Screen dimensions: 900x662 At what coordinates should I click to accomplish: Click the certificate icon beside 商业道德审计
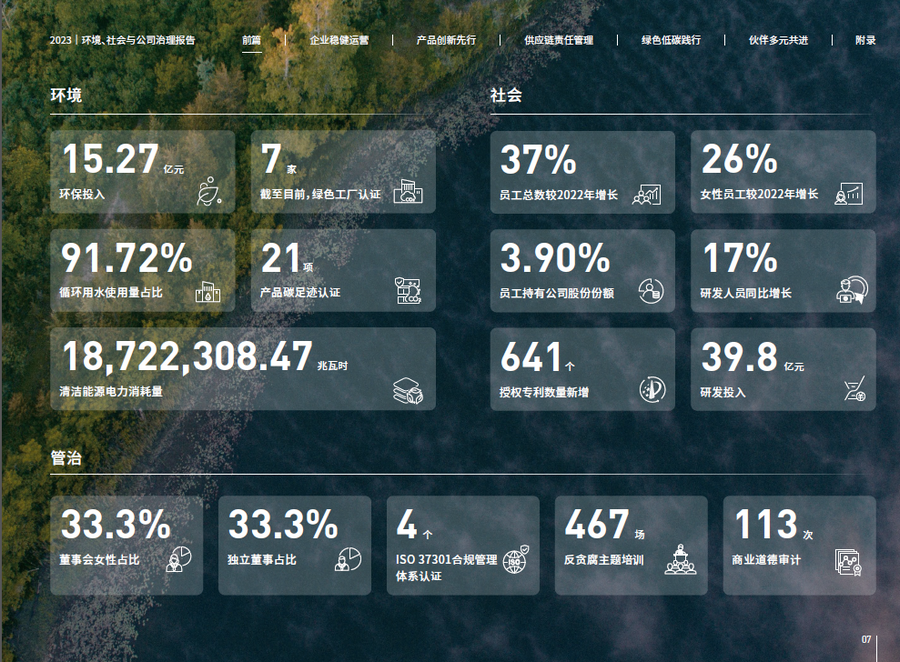click(848, 563)
